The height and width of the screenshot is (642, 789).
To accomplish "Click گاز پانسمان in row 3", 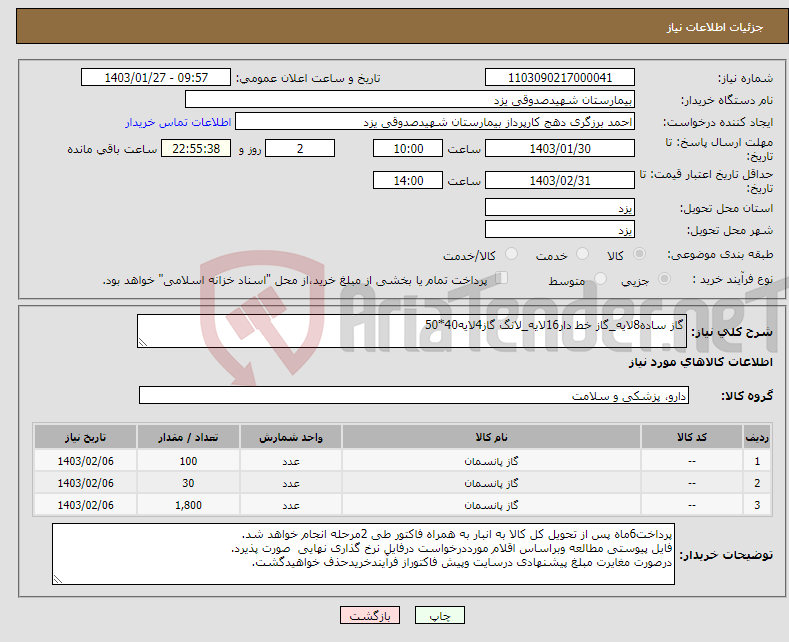I will pos(491,505).
